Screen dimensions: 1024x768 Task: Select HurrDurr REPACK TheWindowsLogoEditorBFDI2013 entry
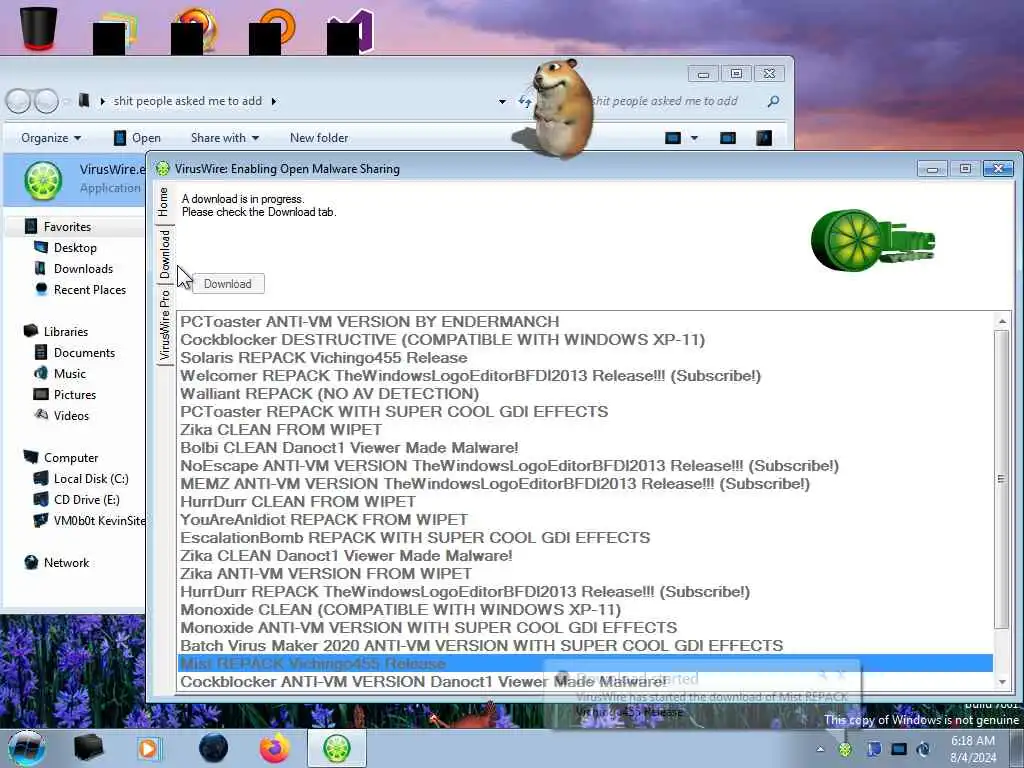pos(586,592)
